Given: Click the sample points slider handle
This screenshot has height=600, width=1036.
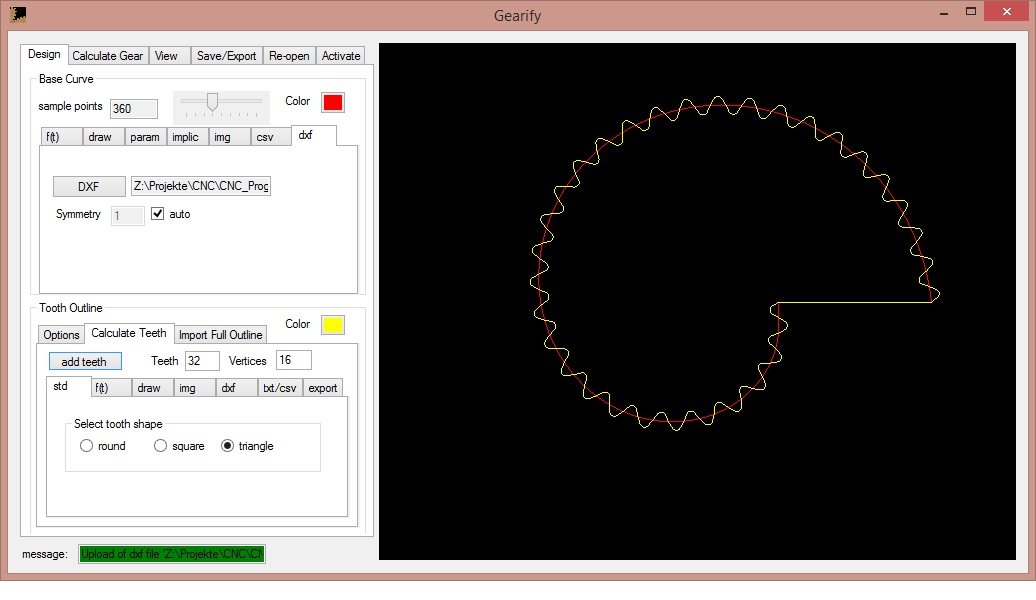Looking at the screenshot, I should (x=212, y=102).
